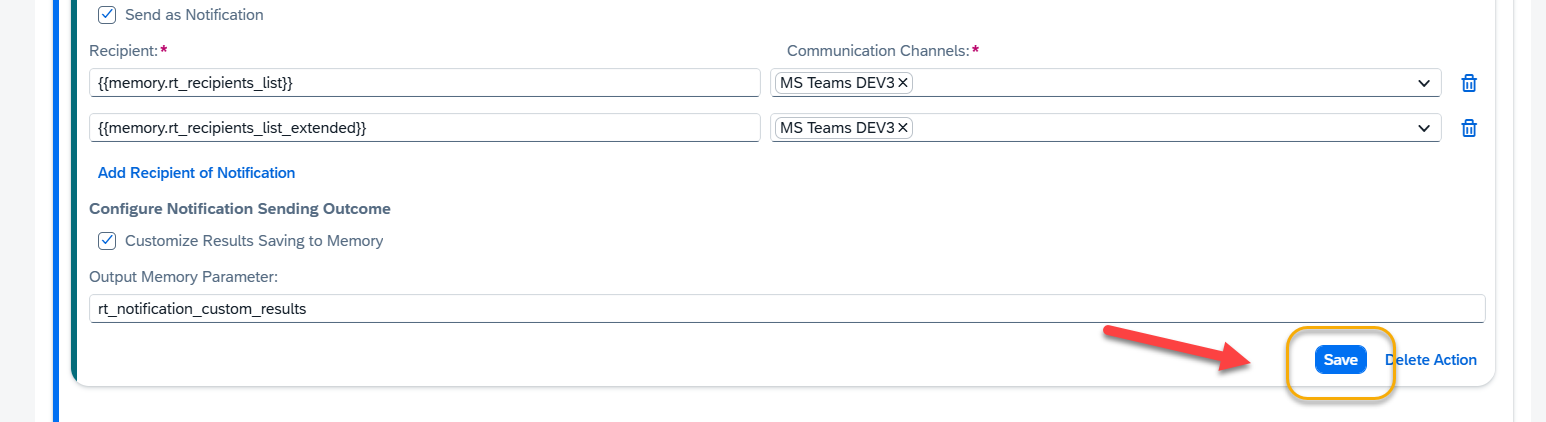Select MS Teams DEV3 token in second row

(836, 128)
